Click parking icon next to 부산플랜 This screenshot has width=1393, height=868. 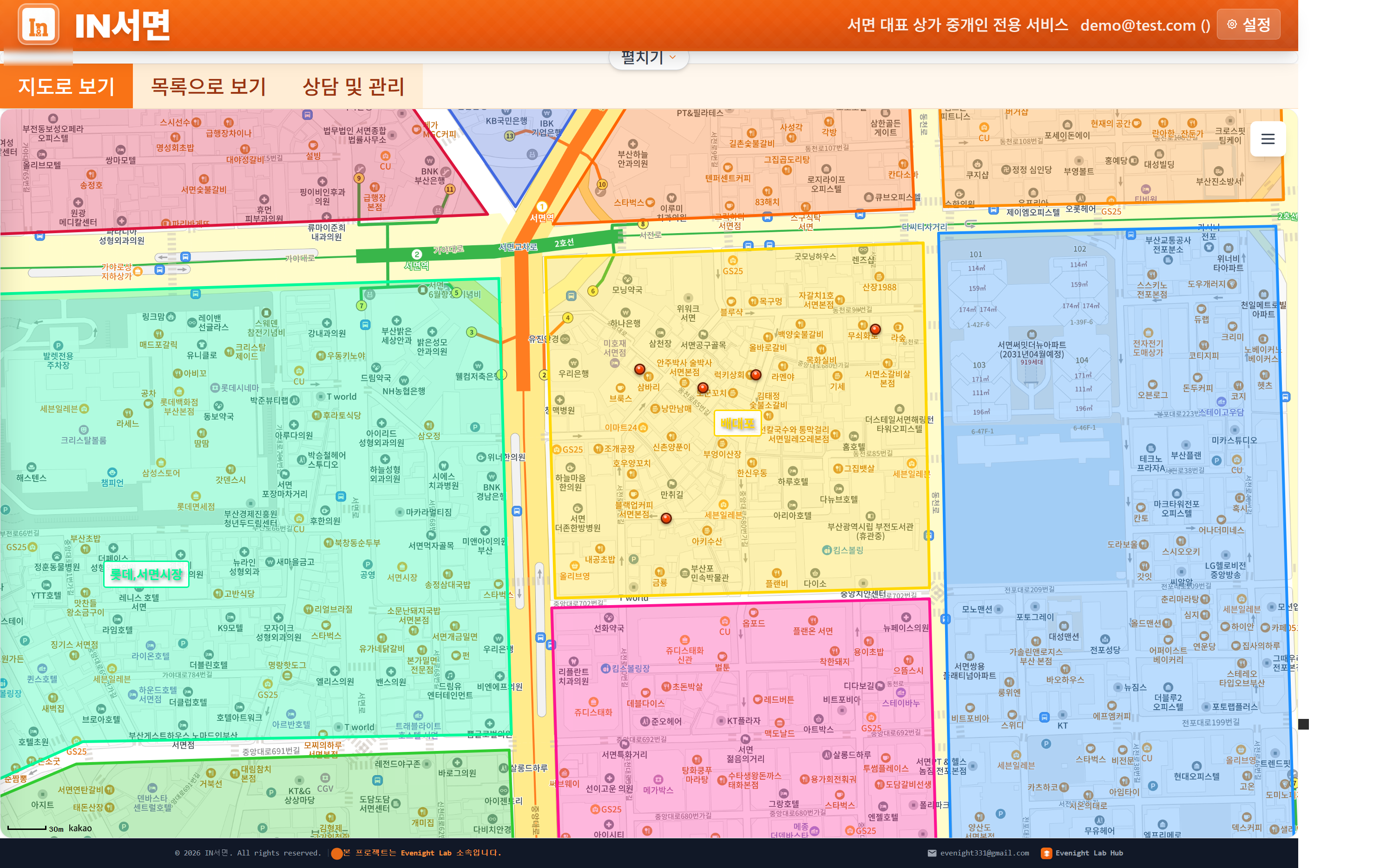[1216, 460]
